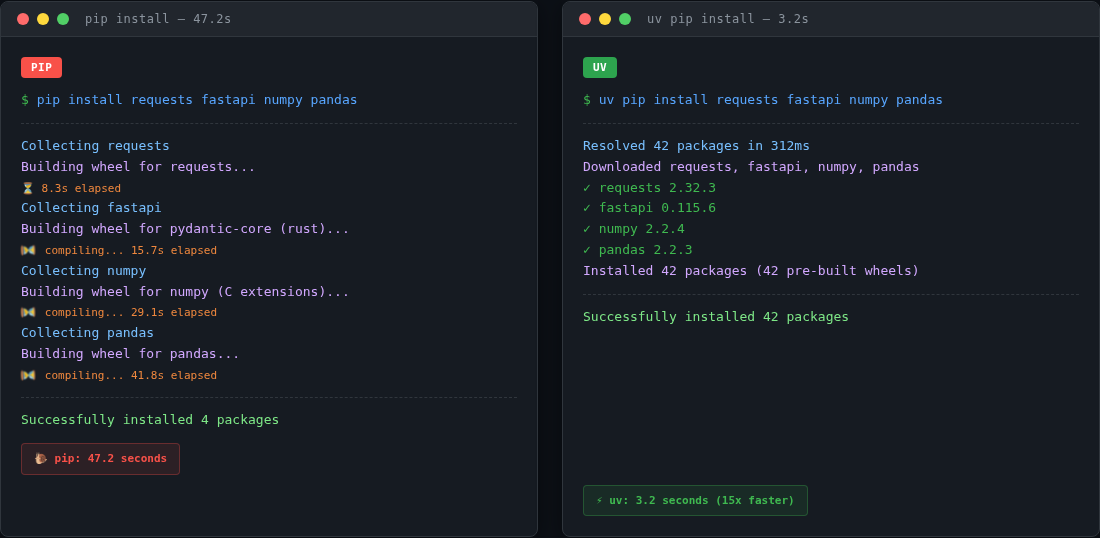1100x538 pixels.
Task: Click the green $ prompt in pip window
Action: pyautogui.click(x=25, y=100)
